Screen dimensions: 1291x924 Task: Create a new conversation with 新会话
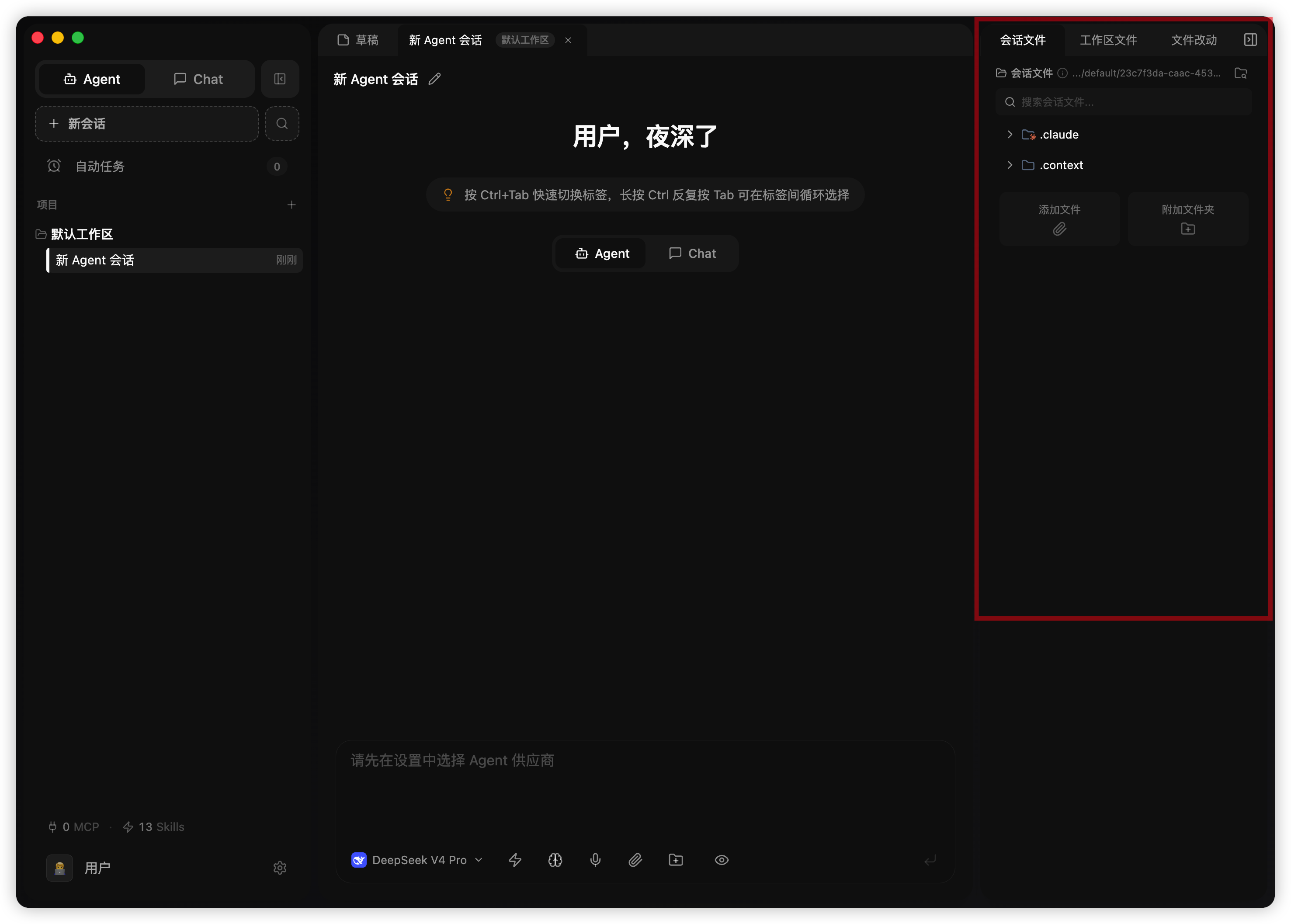click(x=147, y=123)
